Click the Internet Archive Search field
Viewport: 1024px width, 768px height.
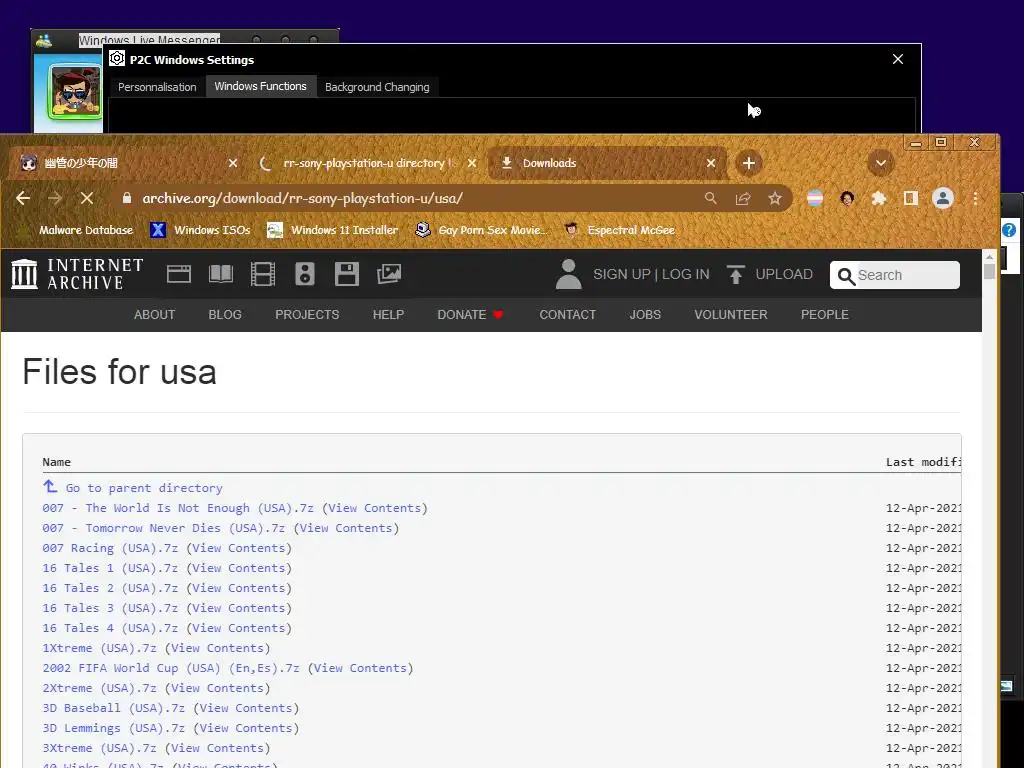pos(895,275)
